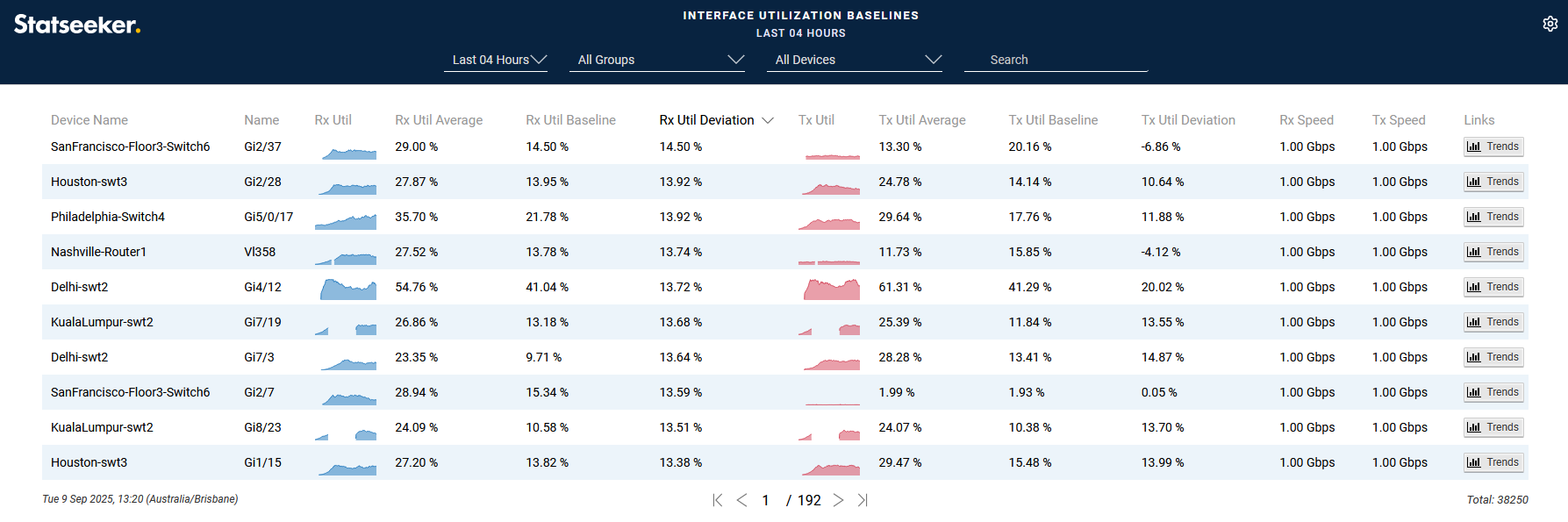Click the page number input box

[x=766, y=500]
